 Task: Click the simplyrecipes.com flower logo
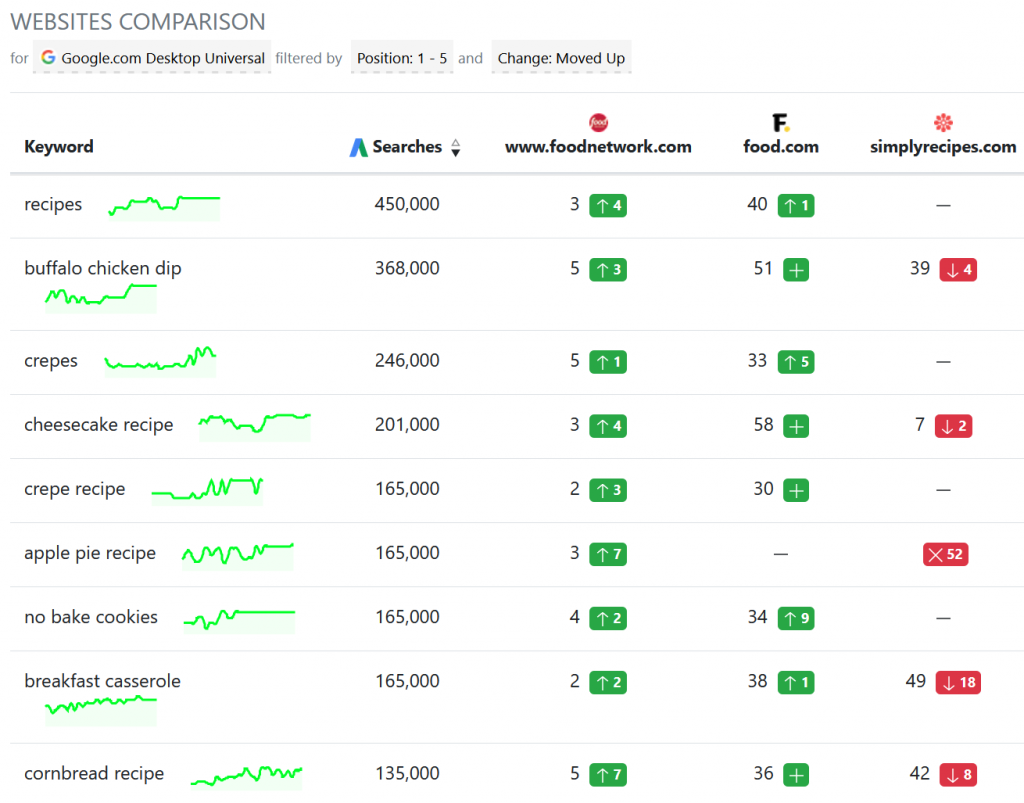pos(943,122)
